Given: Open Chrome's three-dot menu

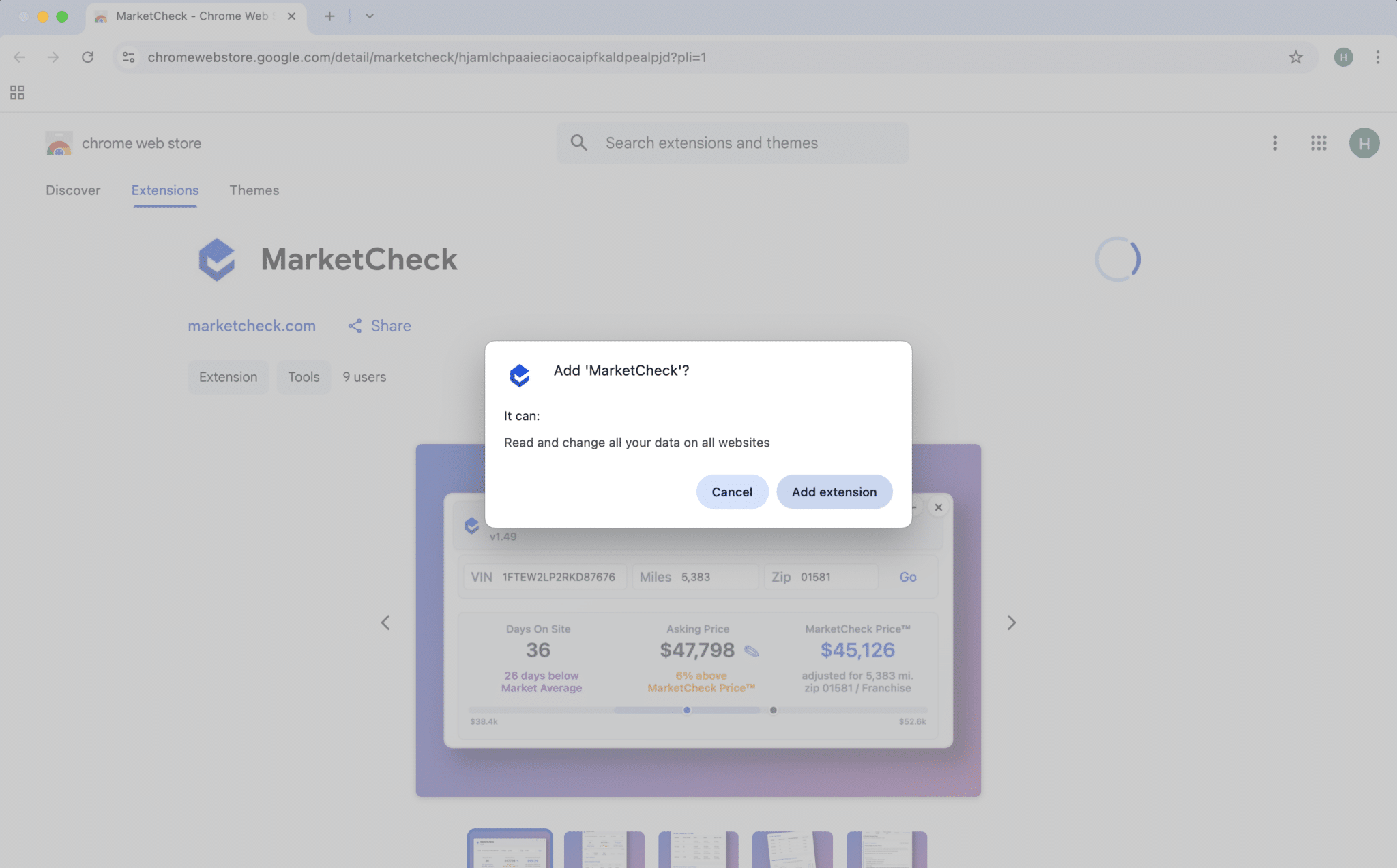Looking at the screenshot, I should point(1379,57).
